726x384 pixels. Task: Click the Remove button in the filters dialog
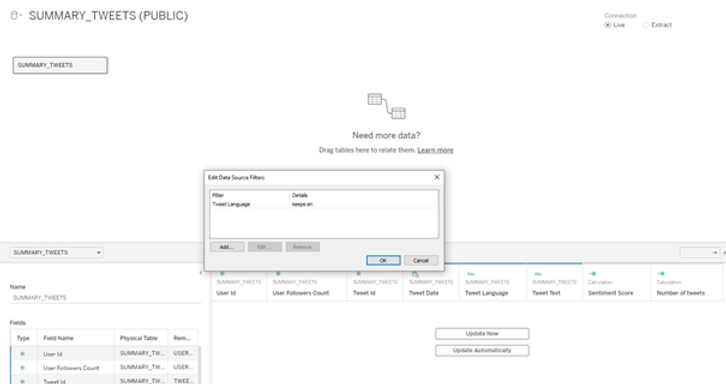[x=302, y=247]
